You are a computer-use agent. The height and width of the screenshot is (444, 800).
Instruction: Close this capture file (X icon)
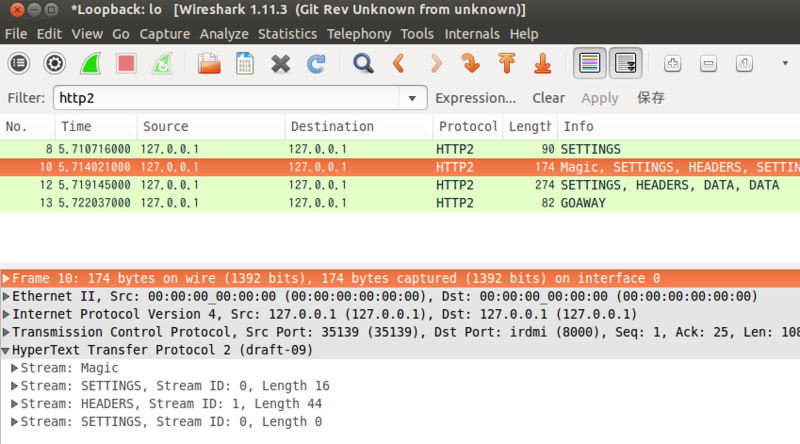click(x=281, y=64)
